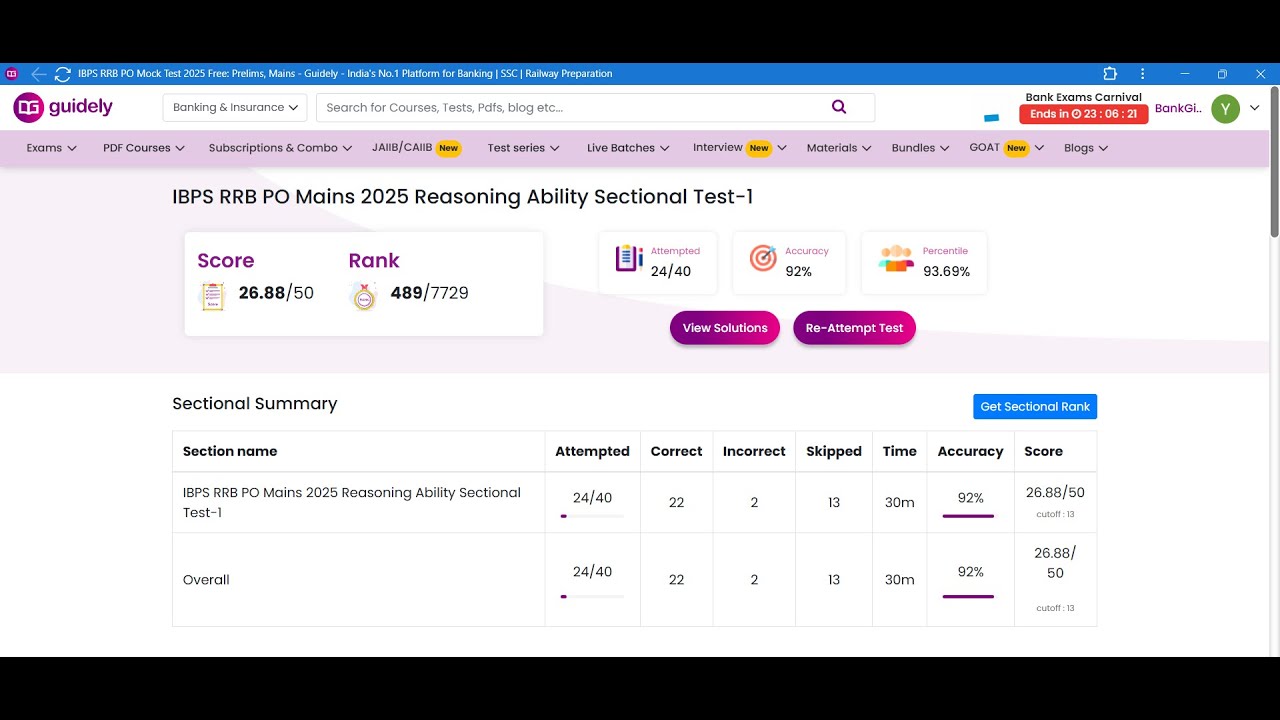Screen dimensions: 1280x720
Task: Click the Score sheet icon
Action: 213,296
